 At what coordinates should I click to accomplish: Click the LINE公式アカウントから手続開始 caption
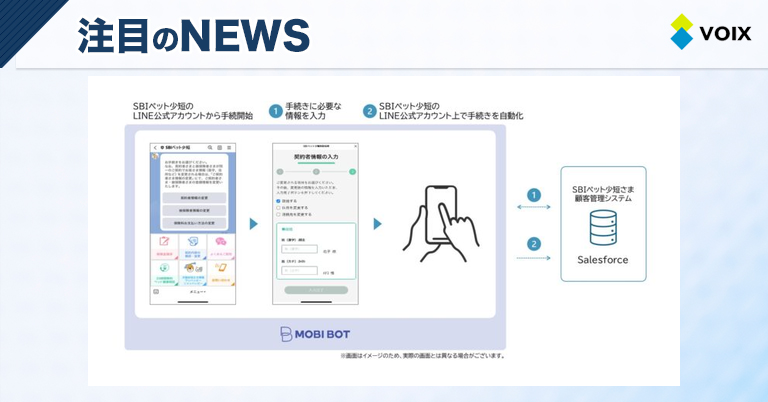click(193, 116)
